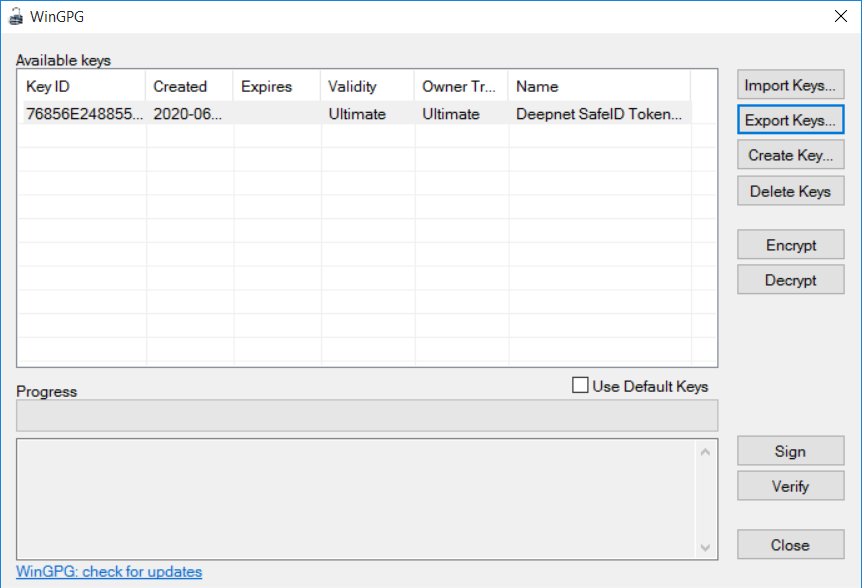862x588 pixels.
Task: Open the Import Keys dialog
Action: [790, 86]
